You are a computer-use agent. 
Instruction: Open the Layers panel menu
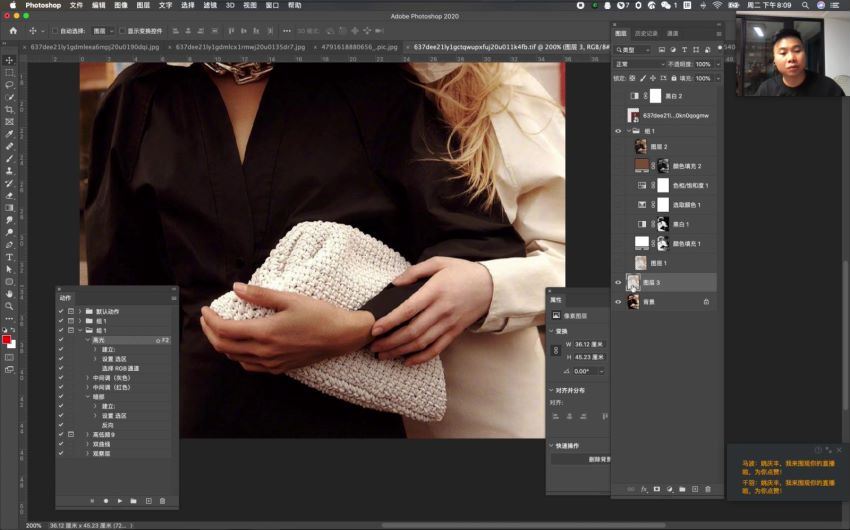[x=719, y=34]
